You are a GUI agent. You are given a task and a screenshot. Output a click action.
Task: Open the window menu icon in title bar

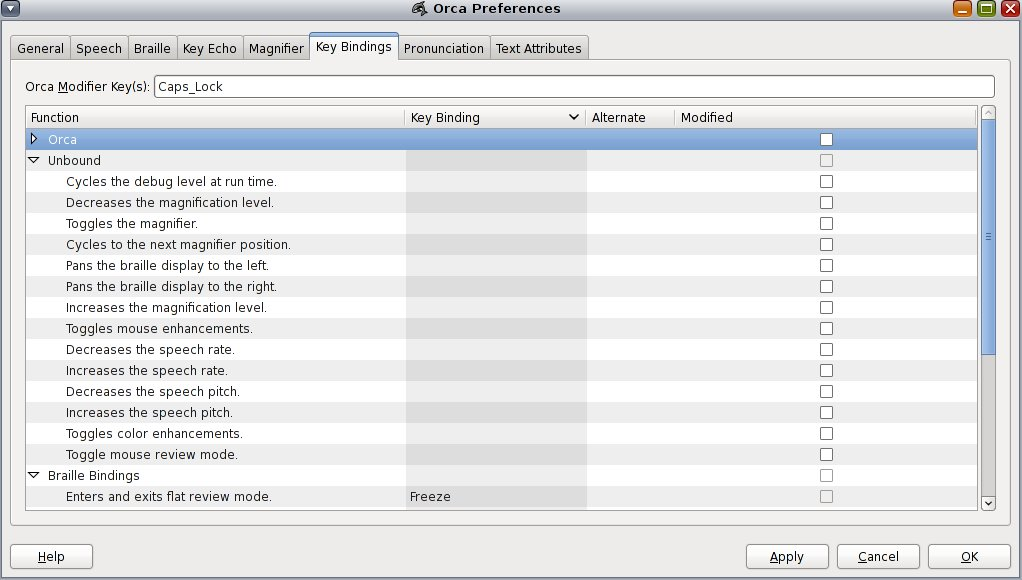pyautogui.click(x=11, y=8)
